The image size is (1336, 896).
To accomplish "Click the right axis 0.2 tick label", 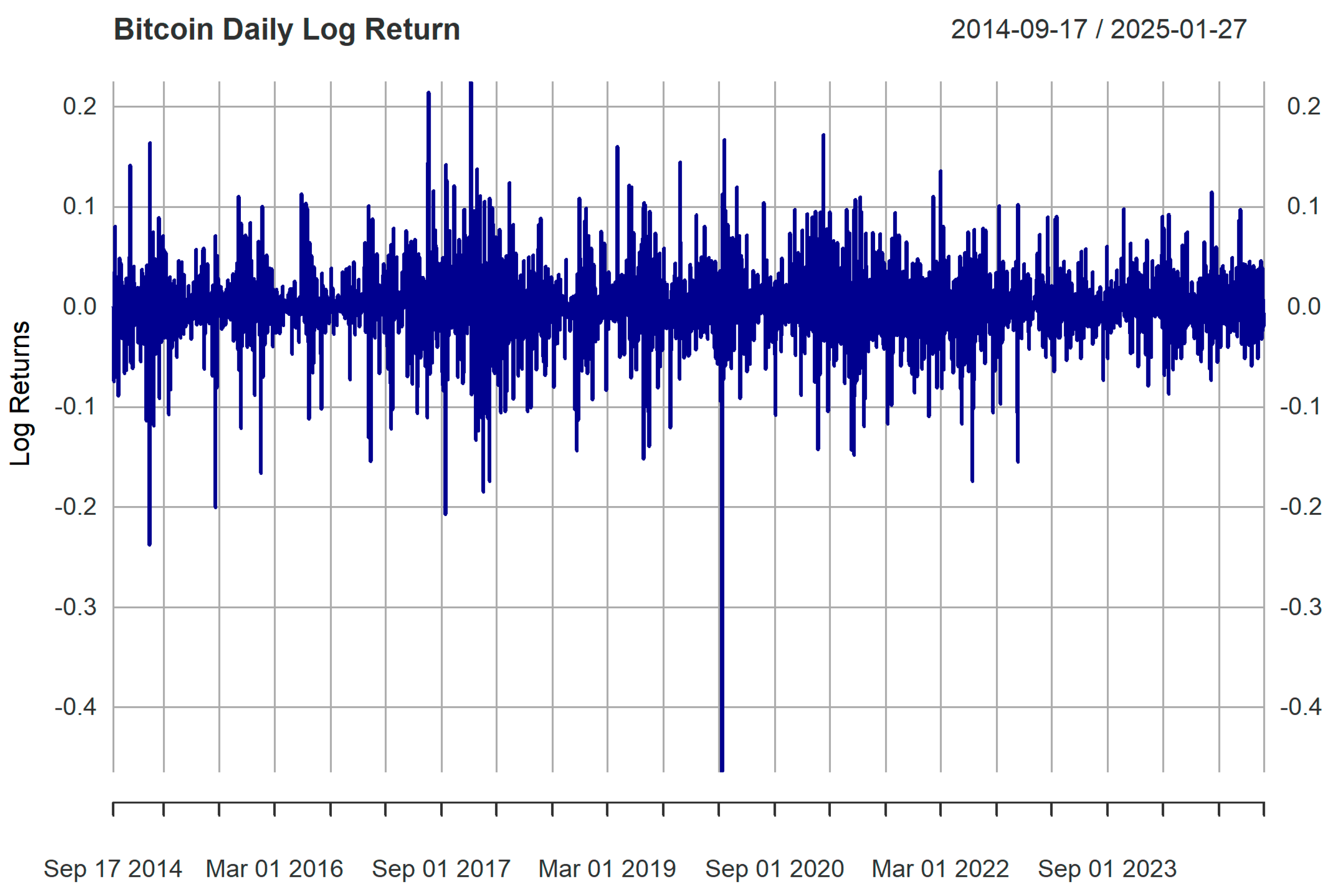I will click(x=1303, y=107).
